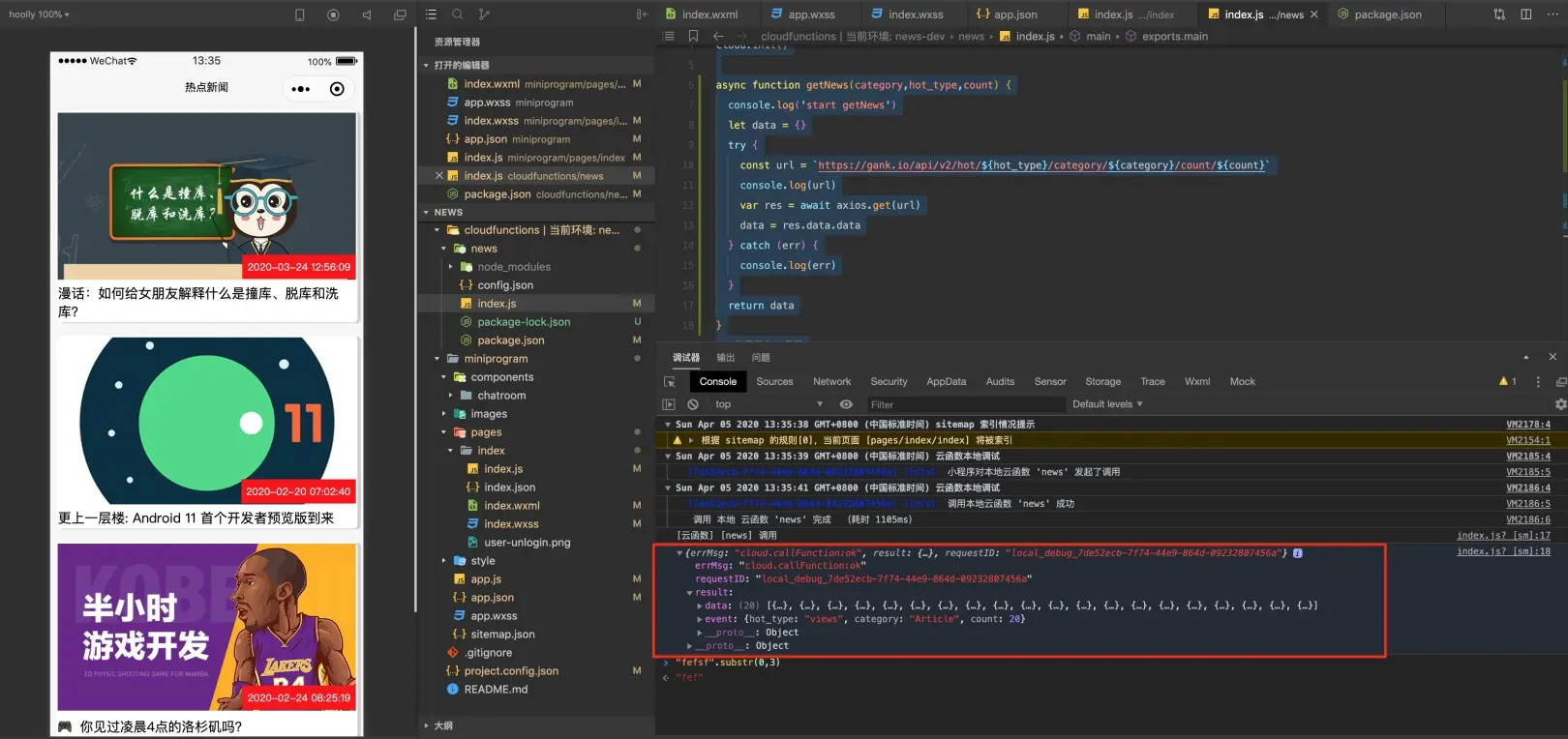The image size is (1568, 739).
Task: Switch to the Network tab
Action: point(832,382)
